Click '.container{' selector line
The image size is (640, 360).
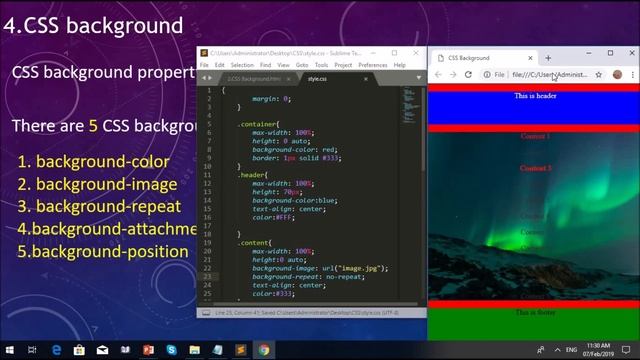pos(258,124)
